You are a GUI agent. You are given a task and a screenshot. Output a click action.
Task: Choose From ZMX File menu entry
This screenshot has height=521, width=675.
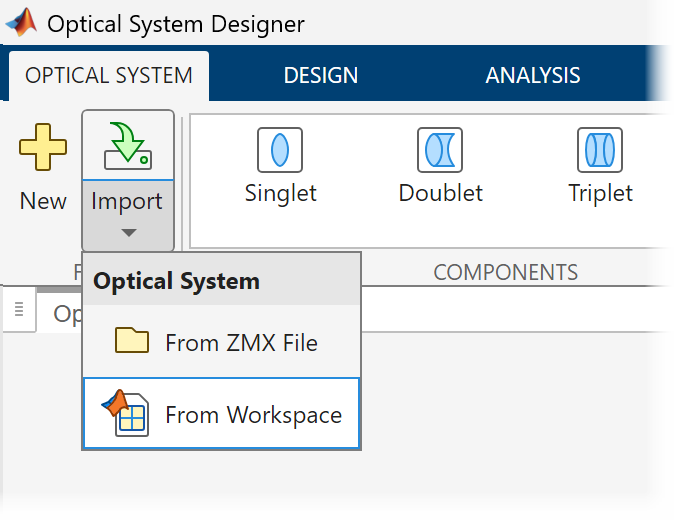[221, 342]
